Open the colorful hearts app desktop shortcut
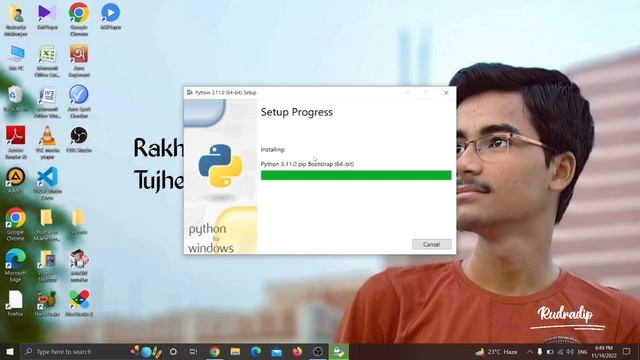Image resolution: width=640 pixels, height=360 pixels. click(79, 303)
